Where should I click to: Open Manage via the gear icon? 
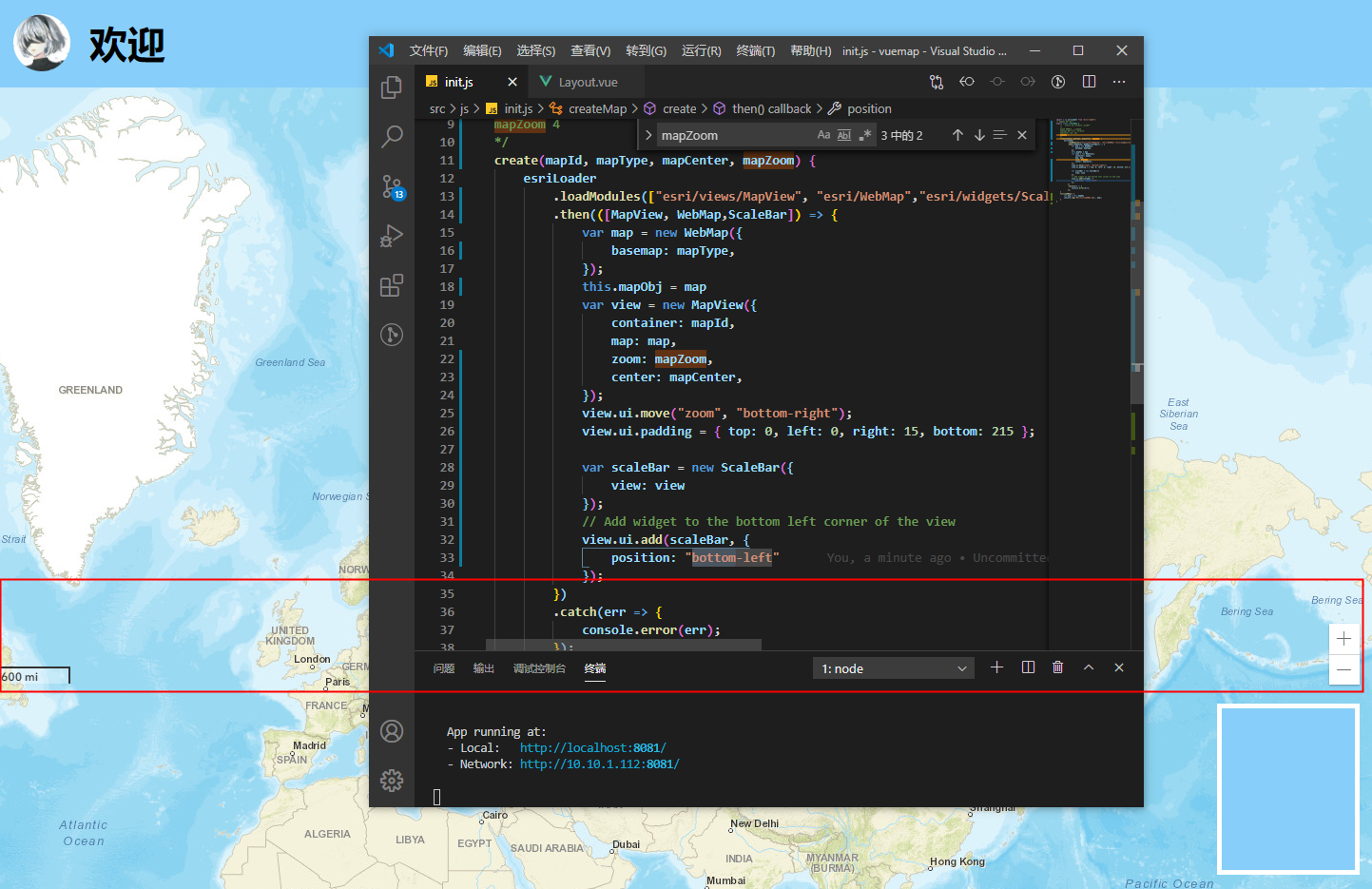391,780
